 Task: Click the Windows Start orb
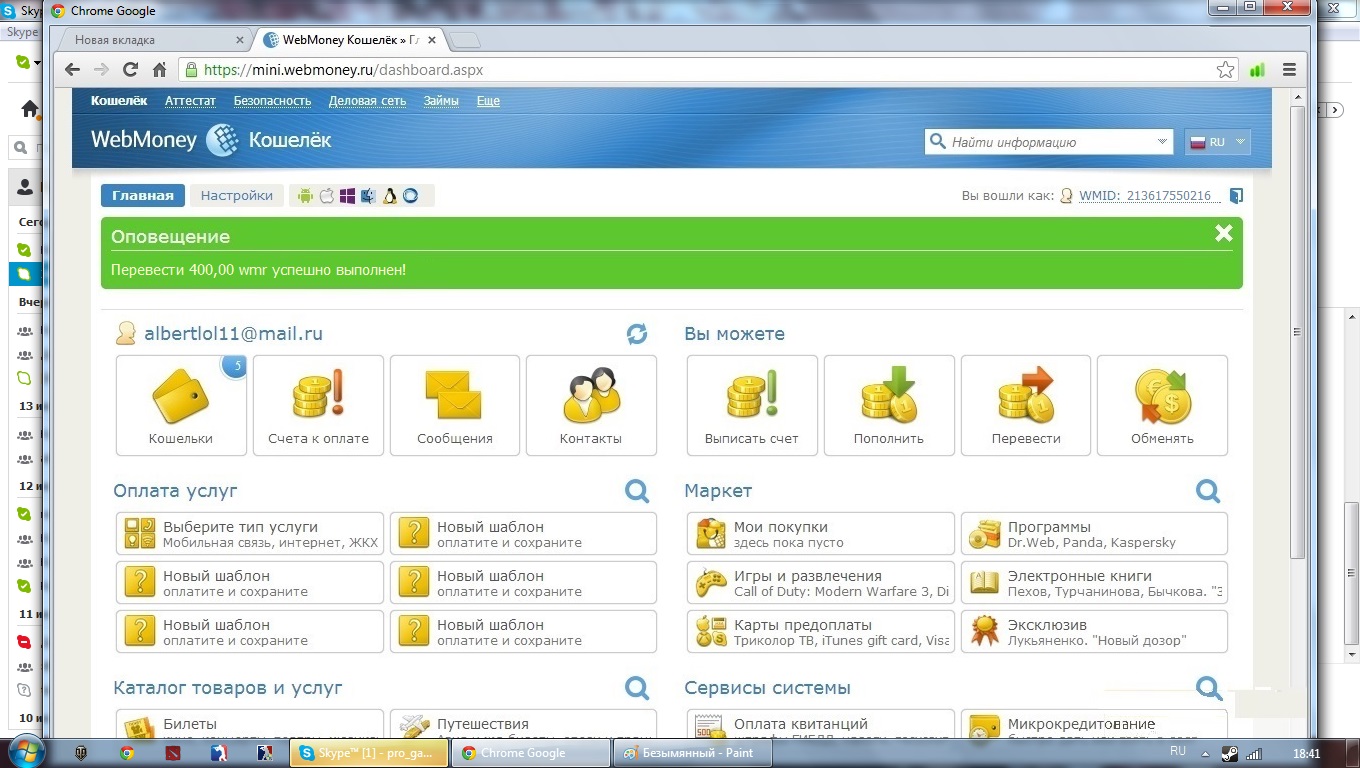click(x=28, y=752)
